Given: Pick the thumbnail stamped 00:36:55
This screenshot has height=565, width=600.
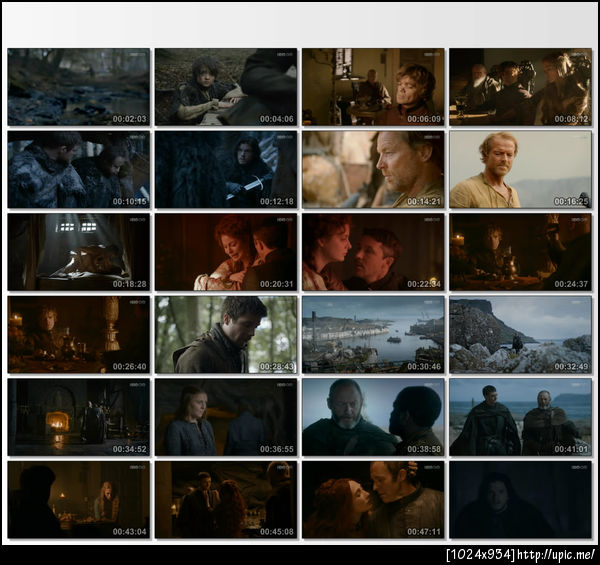Looking at the screenshot, I should (226, 417).
